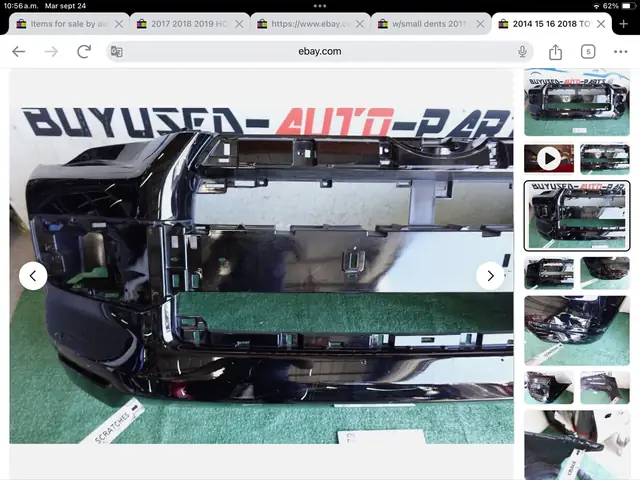Screen dimensions: 640x480
Task: Close the '2014 15 16 2018 TO' tab
Action: [601, 24]
